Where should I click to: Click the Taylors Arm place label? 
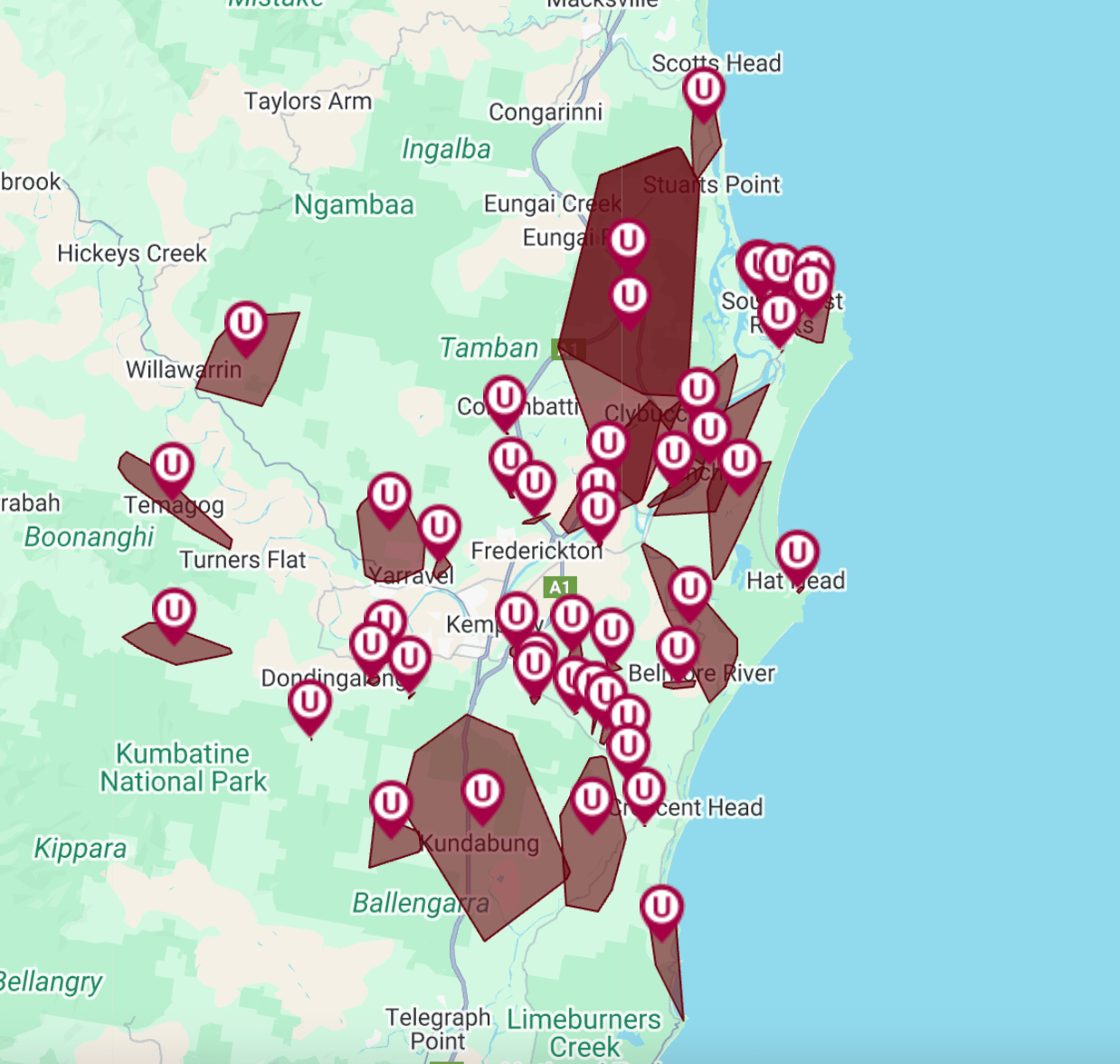(308, 101)
